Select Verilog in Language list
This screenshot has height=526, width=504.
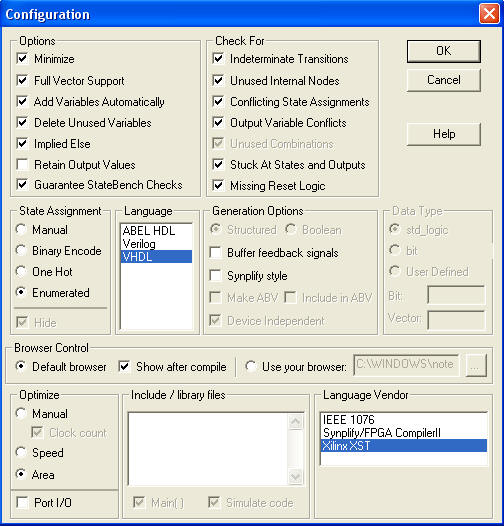(x=156, y=244)
